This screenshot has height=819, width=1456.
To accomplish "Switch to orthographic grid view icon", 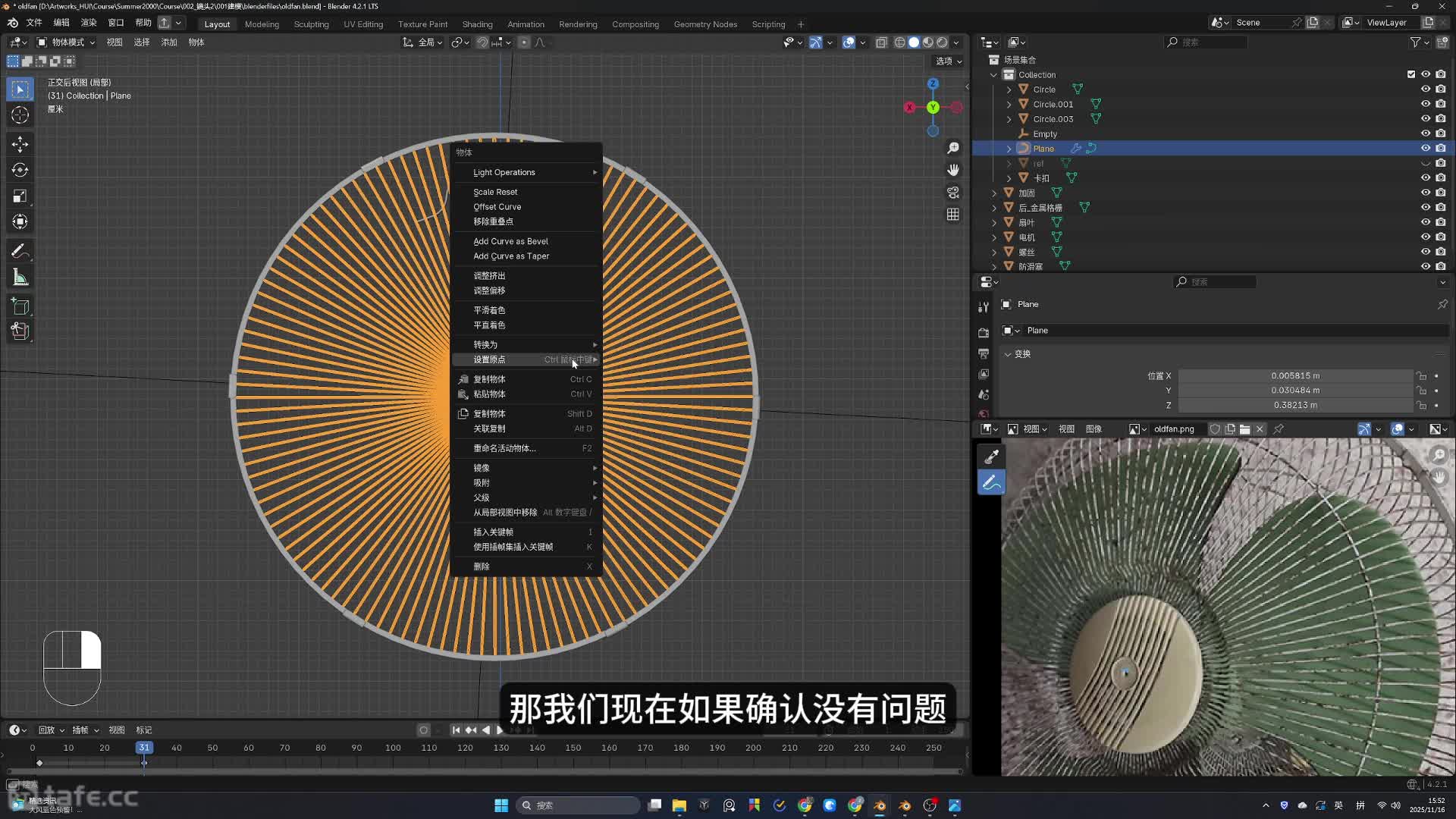I will (x=953, y=215).
